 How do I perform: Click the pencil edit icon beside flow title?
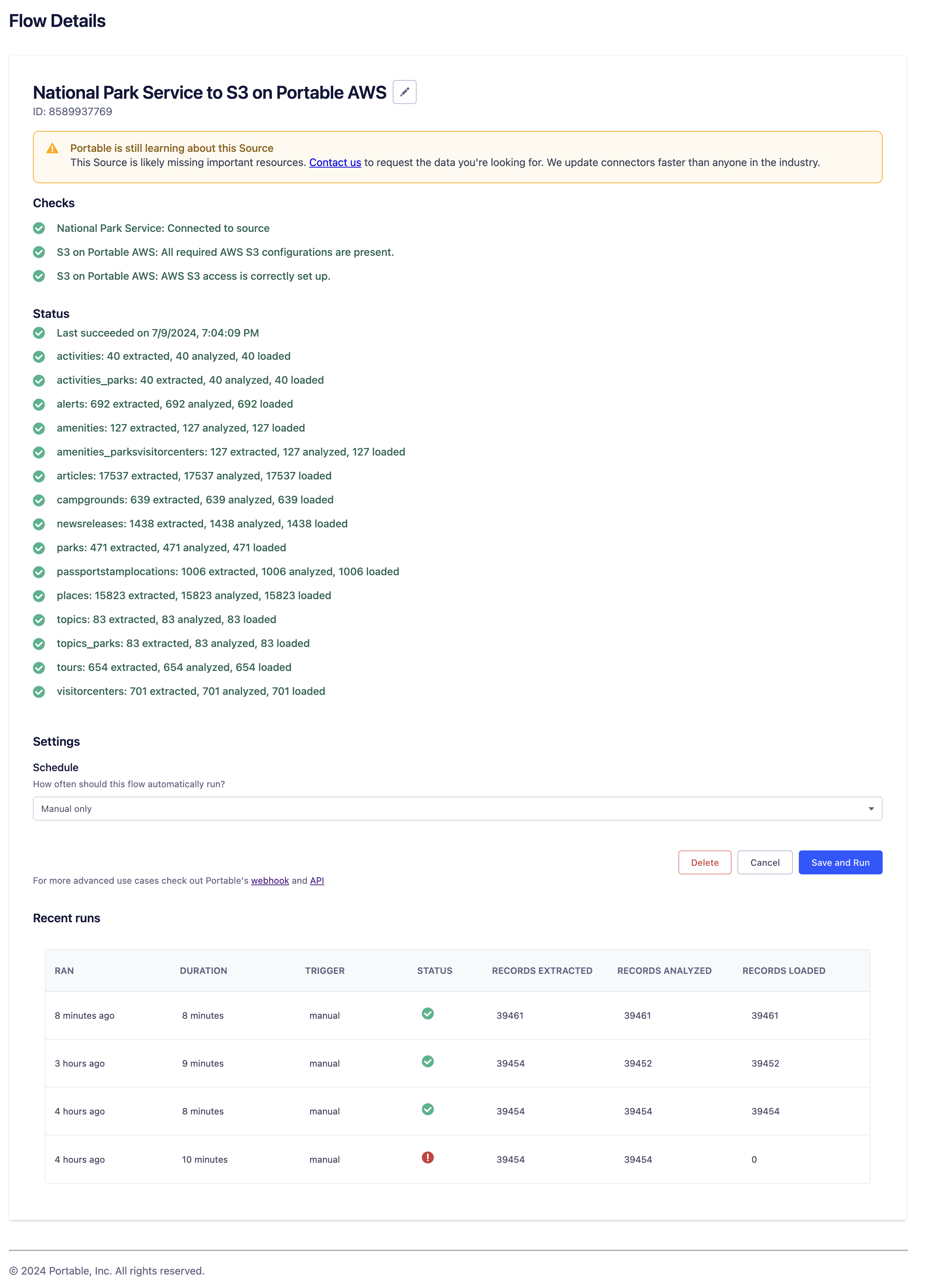click(x=404, y=92)
